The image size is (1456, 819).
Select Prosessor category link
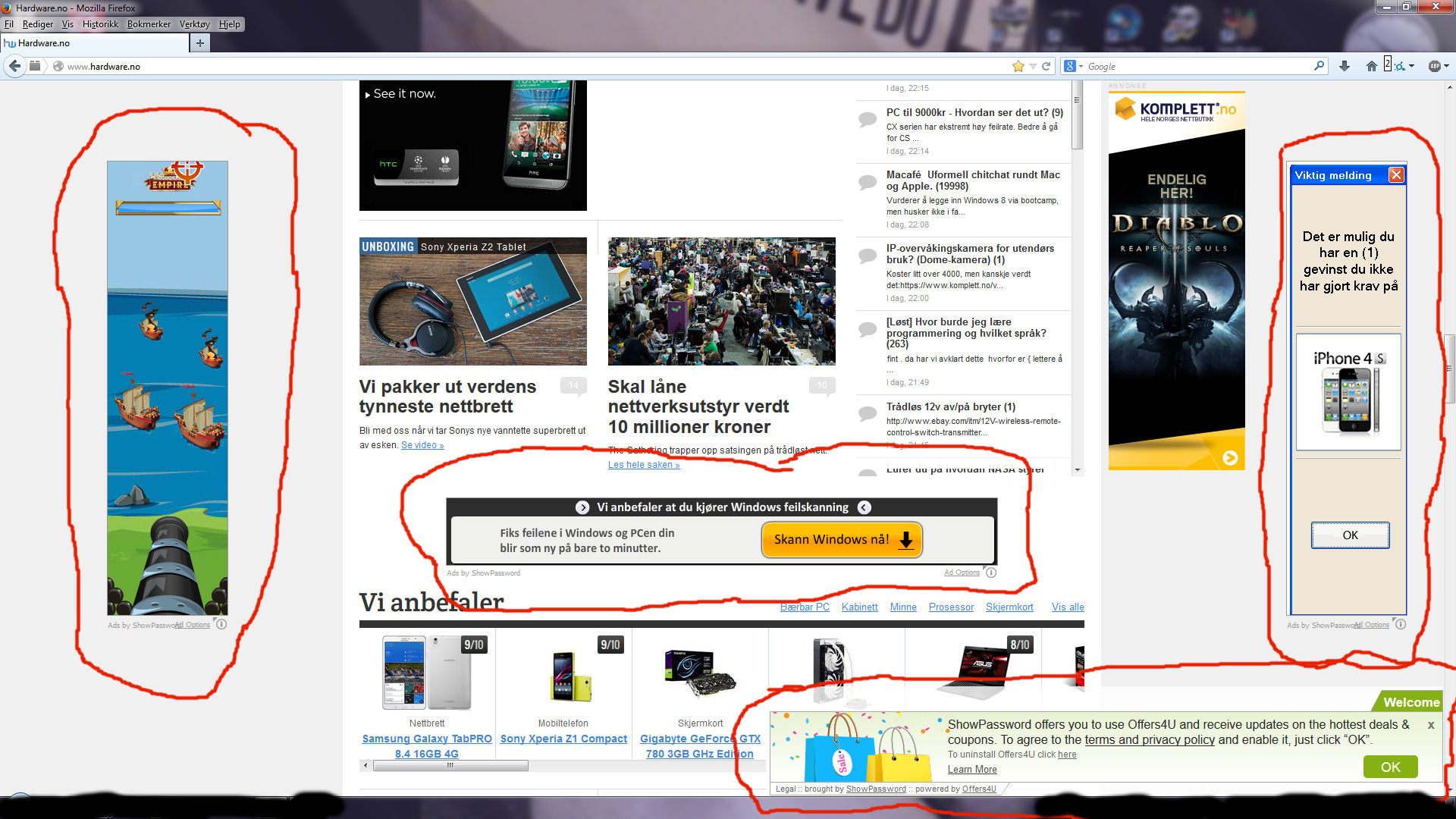951,607
